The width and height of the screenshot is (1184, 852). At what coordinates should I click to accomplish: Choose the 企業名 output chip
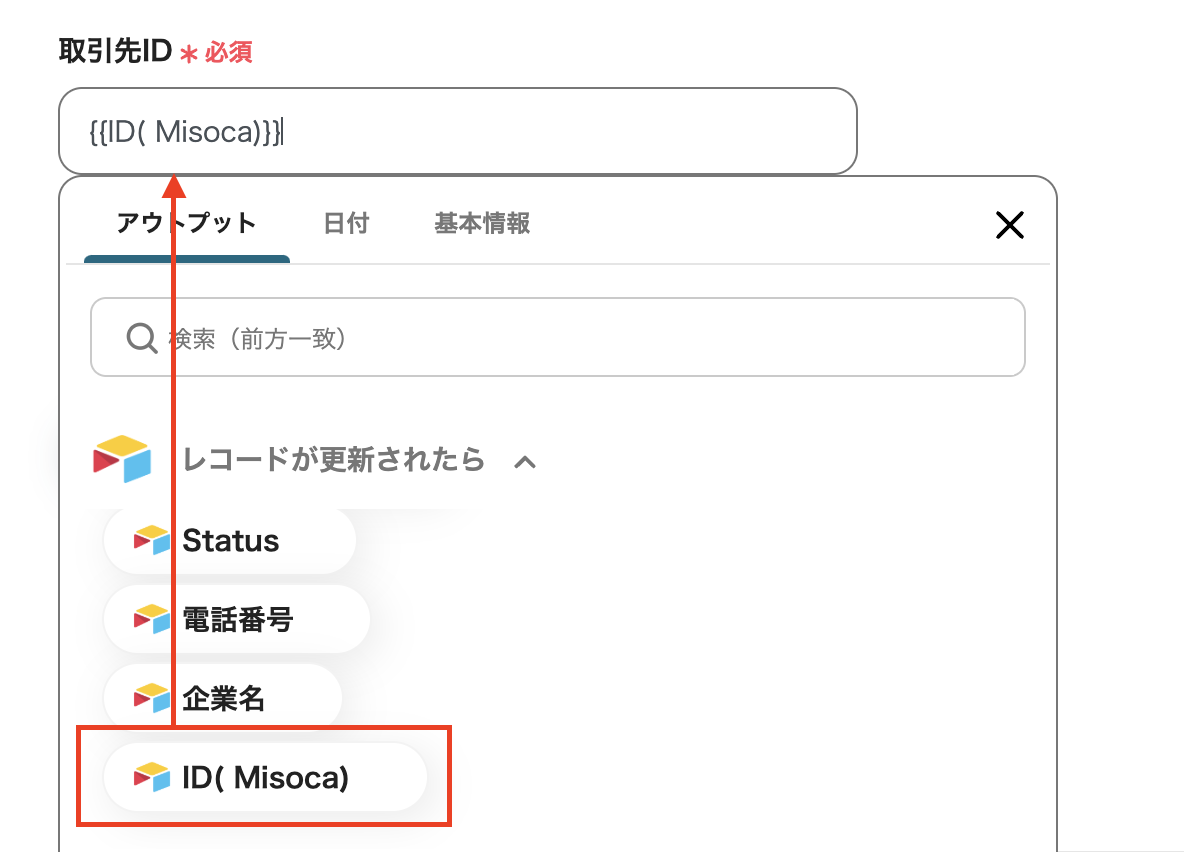pos(224,698)
